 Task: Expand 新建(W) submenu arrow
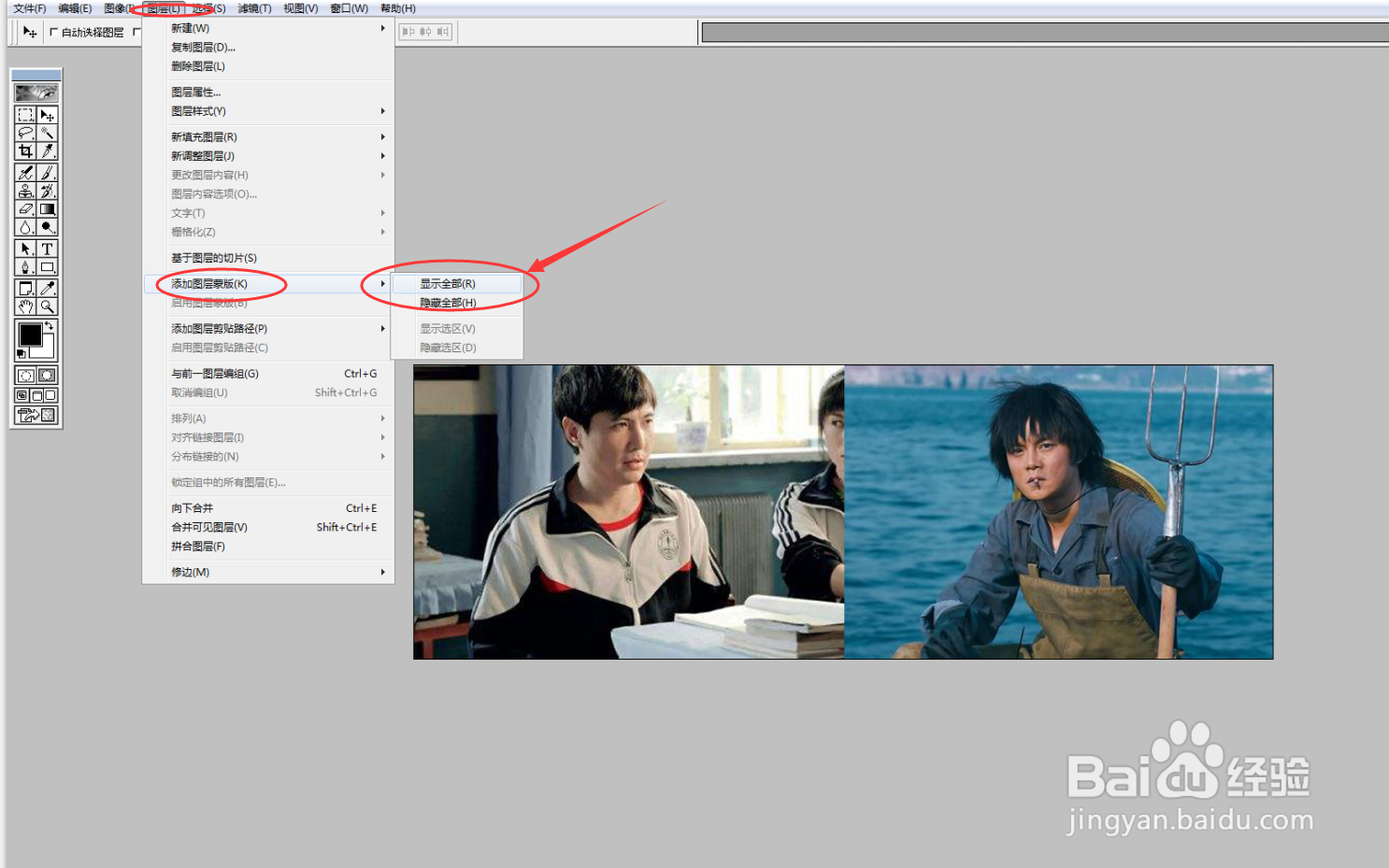382,28
